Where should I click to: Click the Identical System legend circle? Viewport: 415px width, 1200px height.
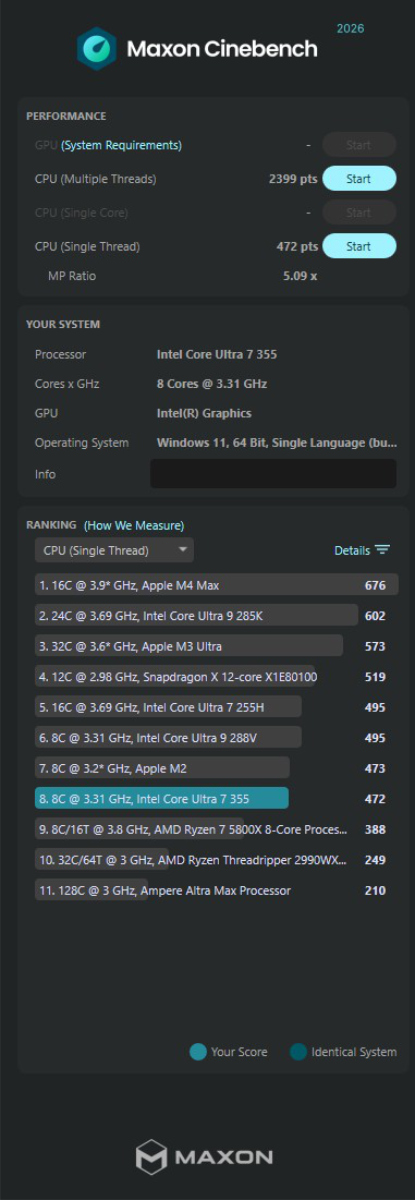[x=298, y=1051]
